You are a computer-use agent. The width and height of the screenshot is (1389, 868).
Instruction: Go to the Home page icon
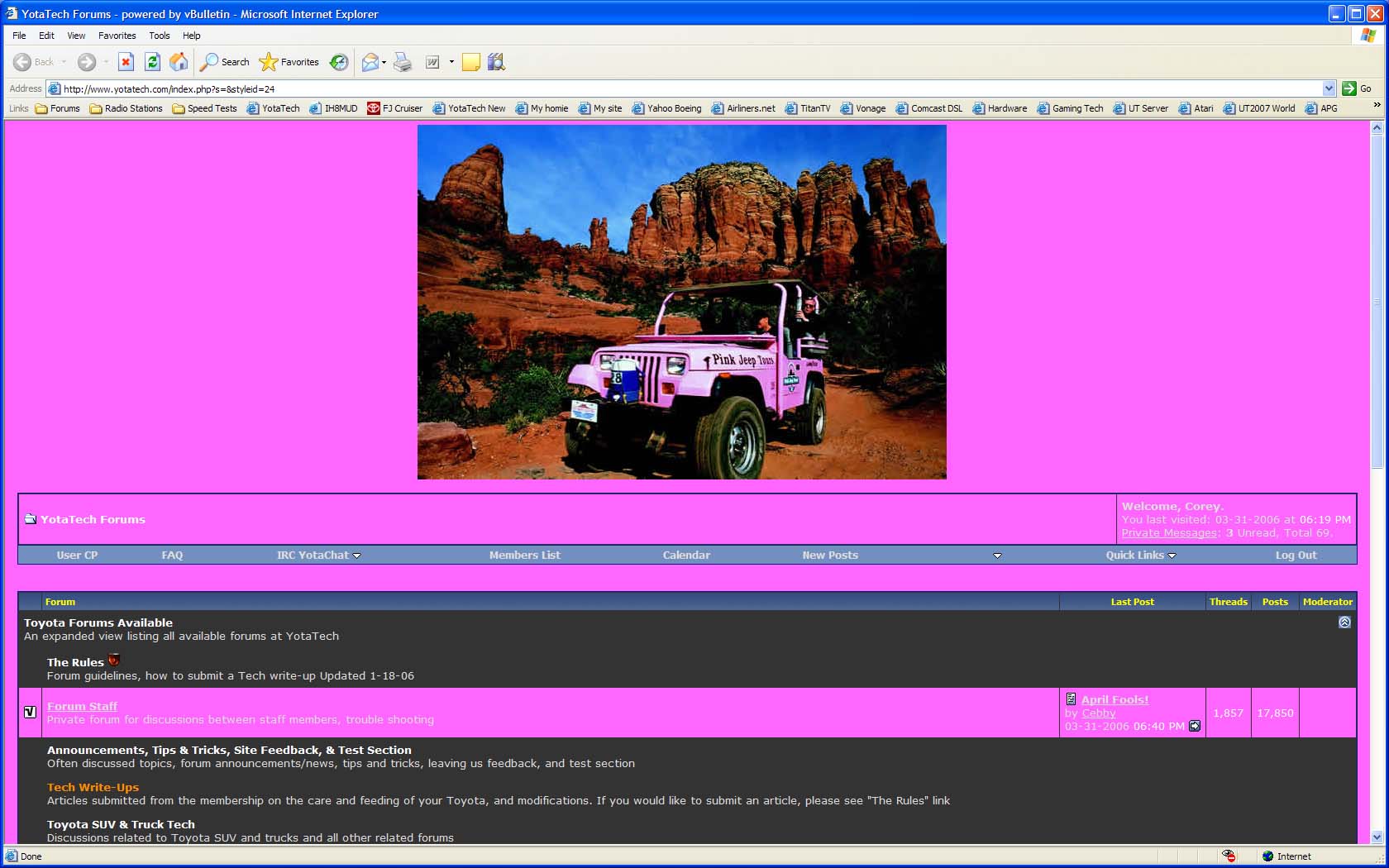click(179, 62)
